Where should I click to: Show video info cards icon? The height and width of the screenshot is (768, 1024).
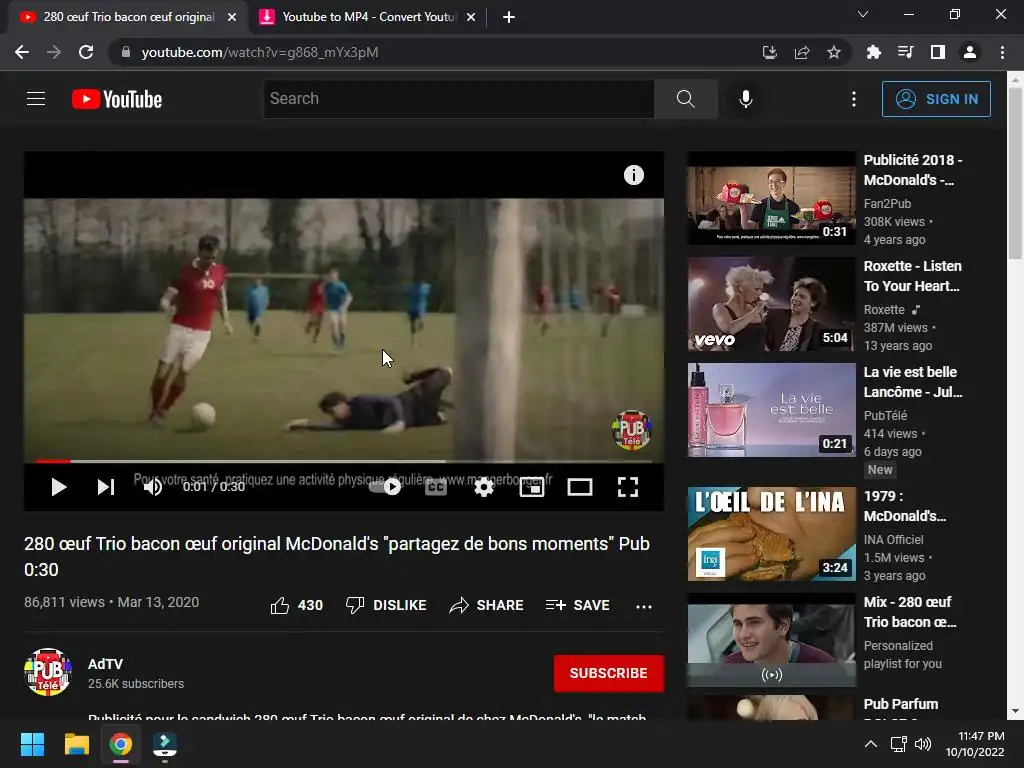pos(633,175)
